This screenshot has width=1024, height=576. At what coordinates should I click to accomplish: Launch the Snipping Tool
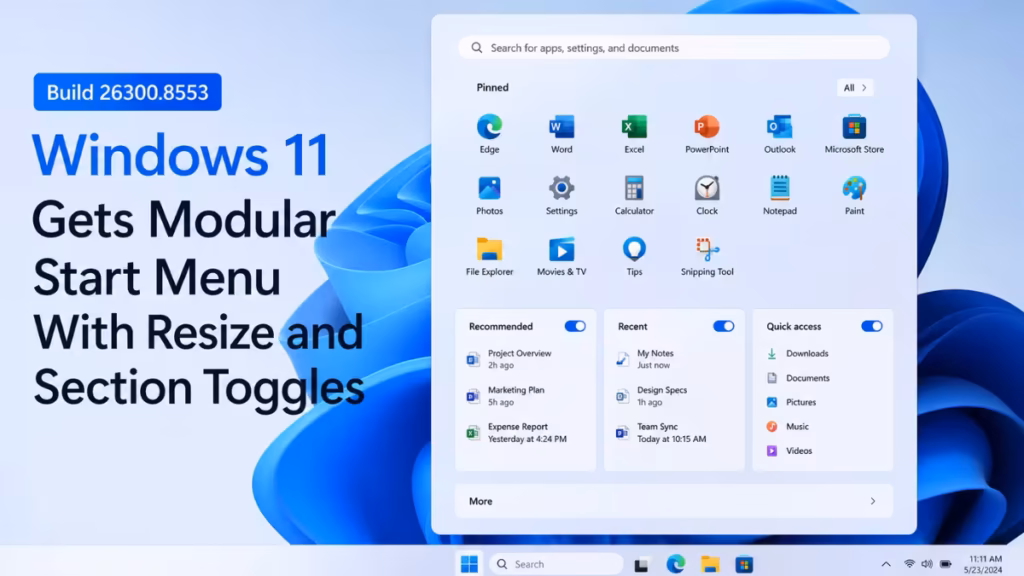click(707, 256)
